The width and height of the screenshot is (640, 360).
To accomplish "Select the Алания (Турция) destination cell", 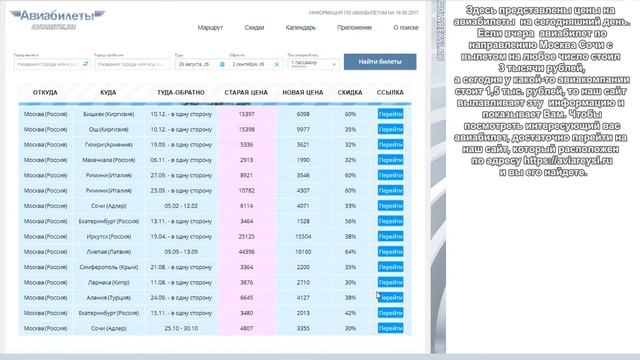I will click(109, 298).
